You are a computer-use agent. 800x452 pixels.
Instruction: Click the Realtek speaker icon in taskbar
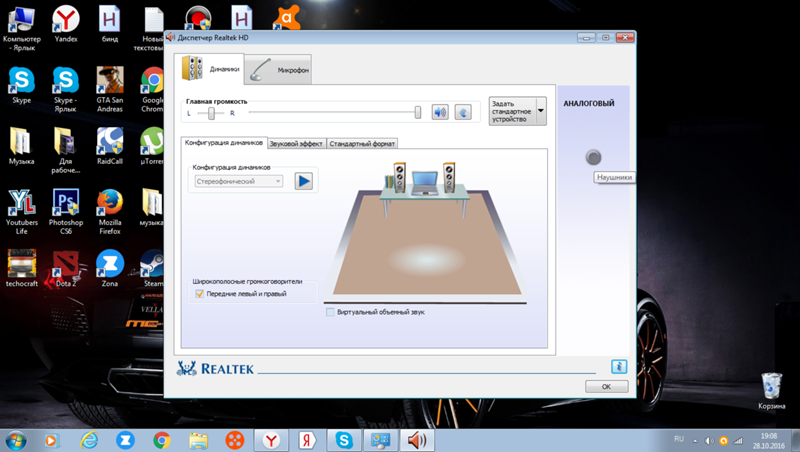(417, 440)
